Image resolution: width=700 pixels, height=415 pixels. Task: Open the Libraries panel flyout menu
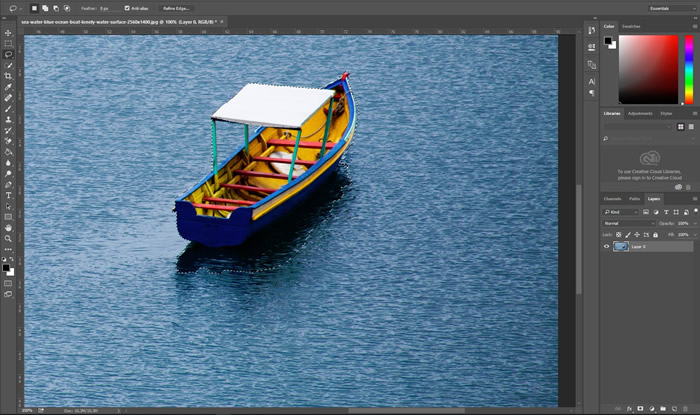coord(695,113)
